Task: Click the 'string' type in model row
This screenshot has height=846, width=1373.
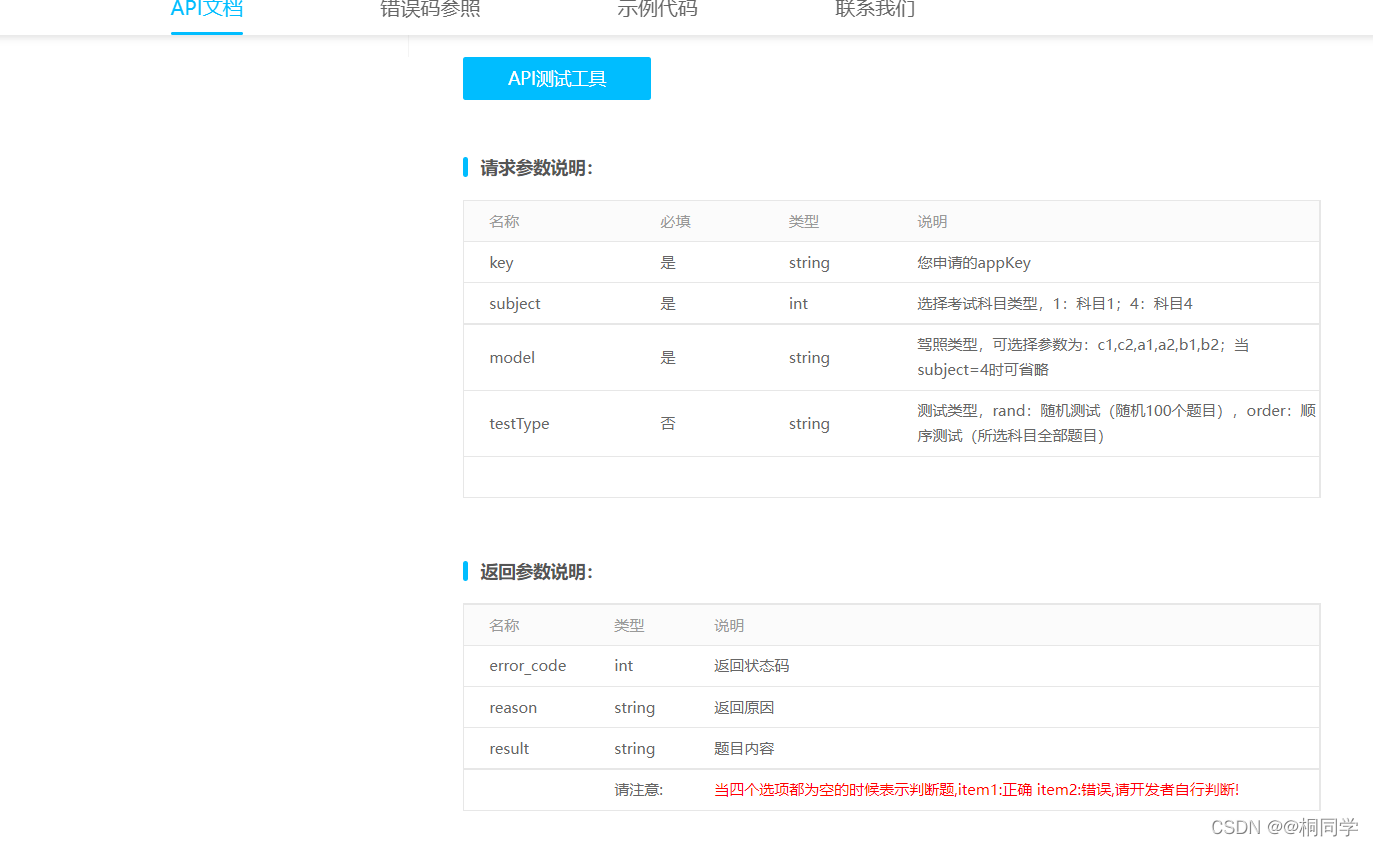Action: 809,358
